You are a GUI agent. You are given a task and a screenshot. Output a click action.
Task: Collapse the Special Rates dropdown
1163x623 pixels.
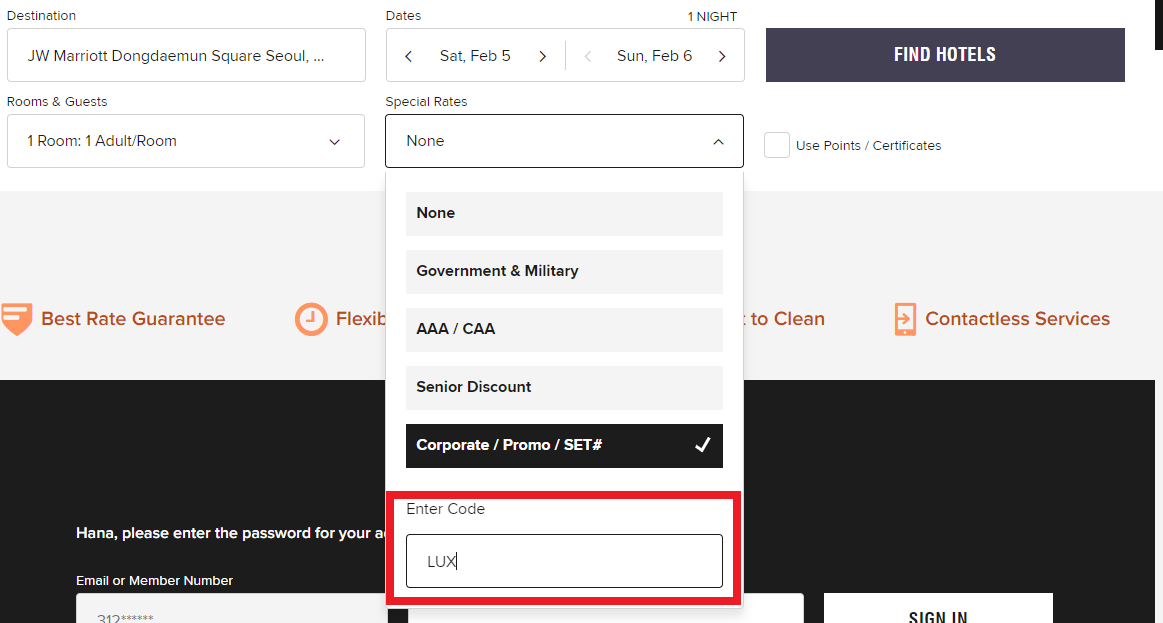click(x=564, y=141)
